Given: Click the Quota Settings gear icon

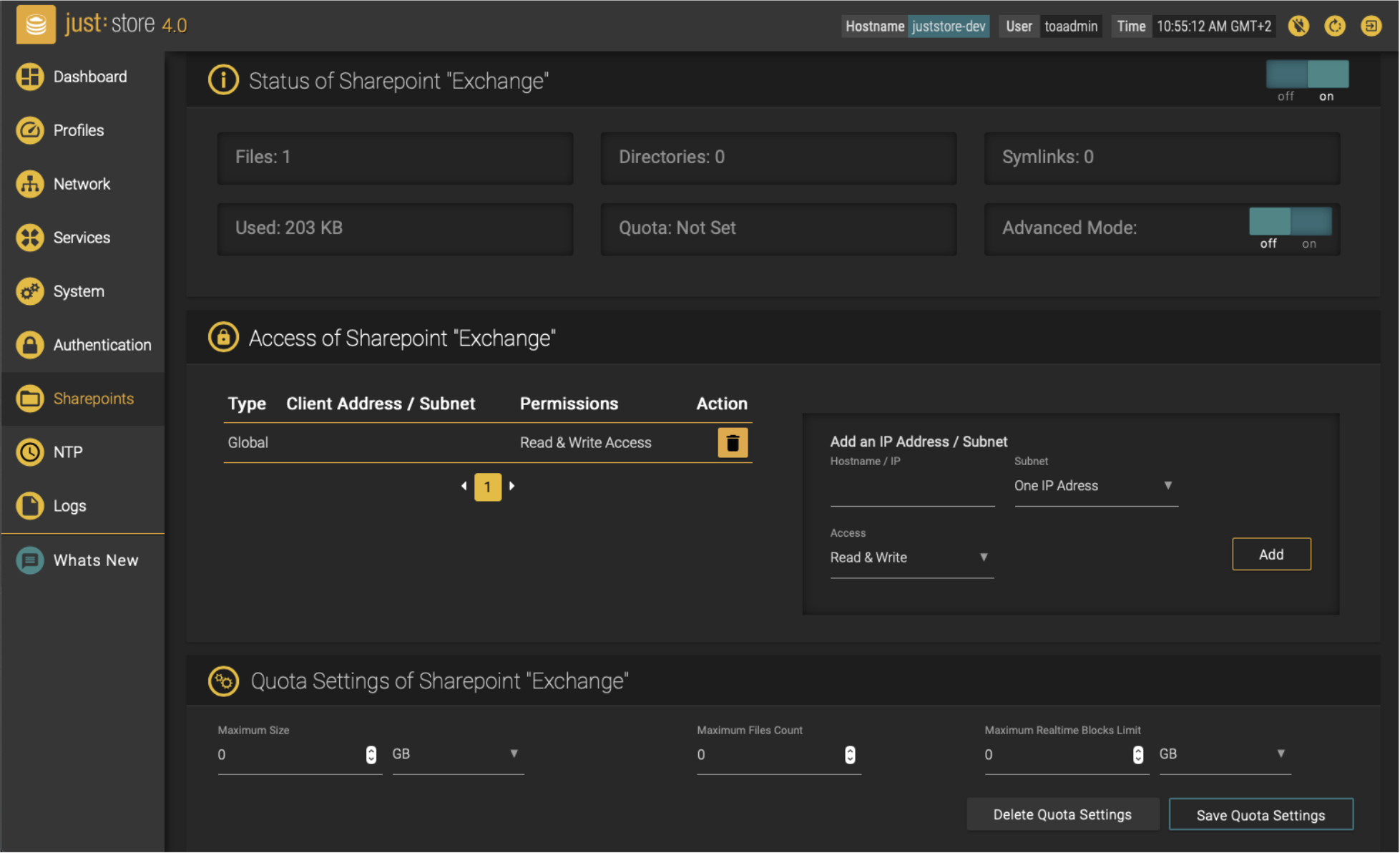Looking at the screenshot, I should (x=223, y=681).
